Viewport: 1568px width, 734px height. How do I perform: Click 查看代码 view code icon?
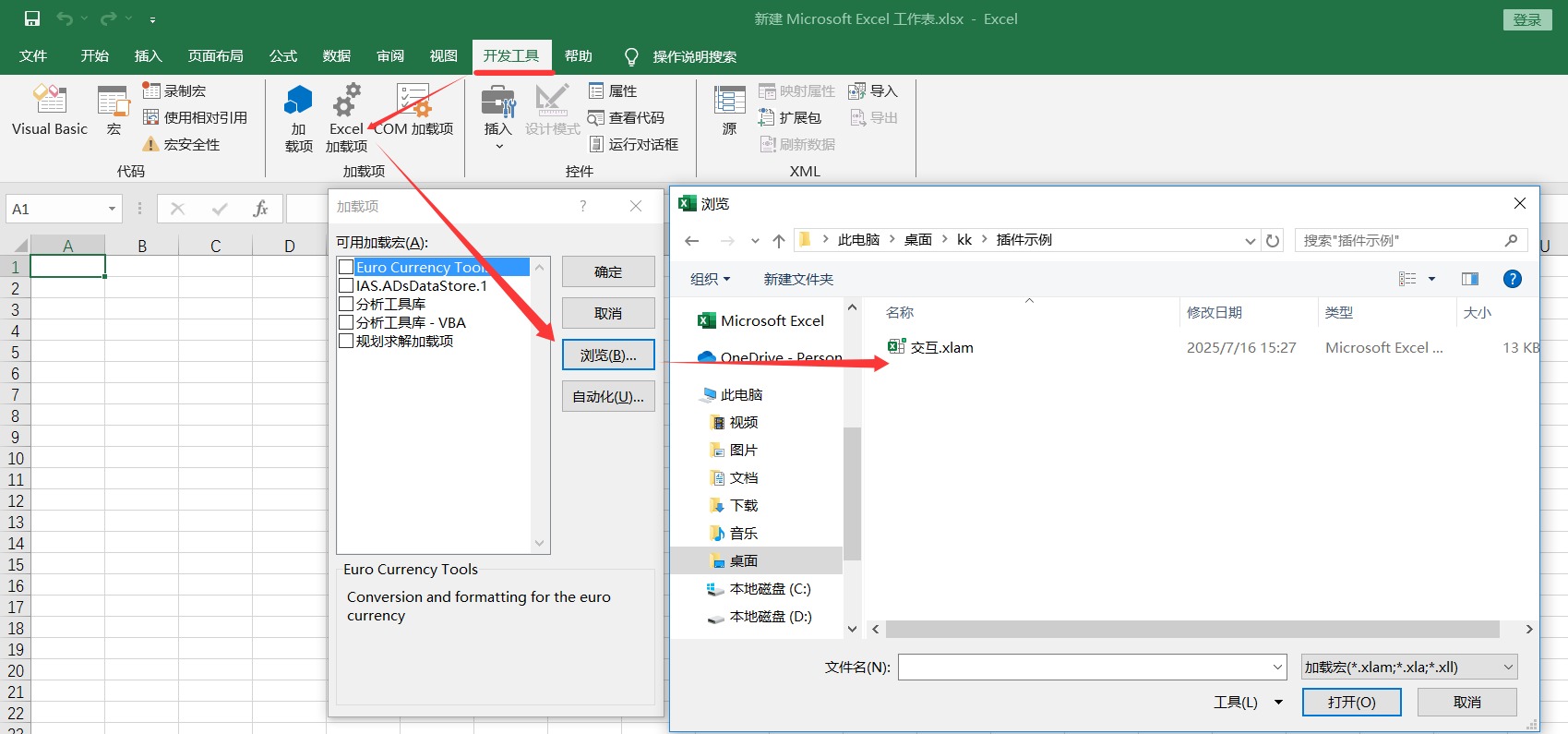[x=596, y=118]
